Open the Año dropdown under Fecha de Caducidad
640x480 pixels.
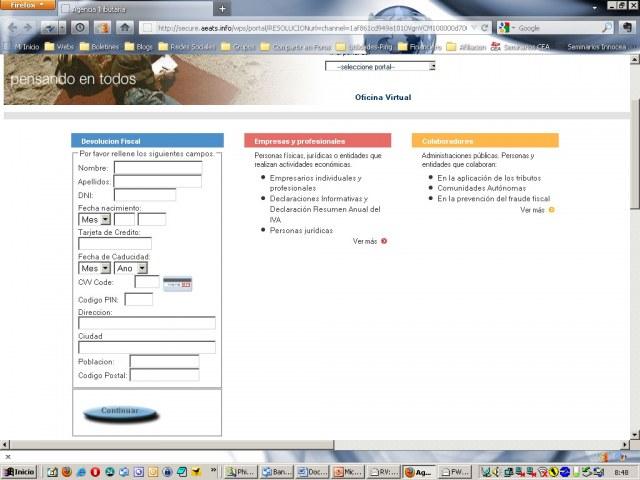coord(130,268)
